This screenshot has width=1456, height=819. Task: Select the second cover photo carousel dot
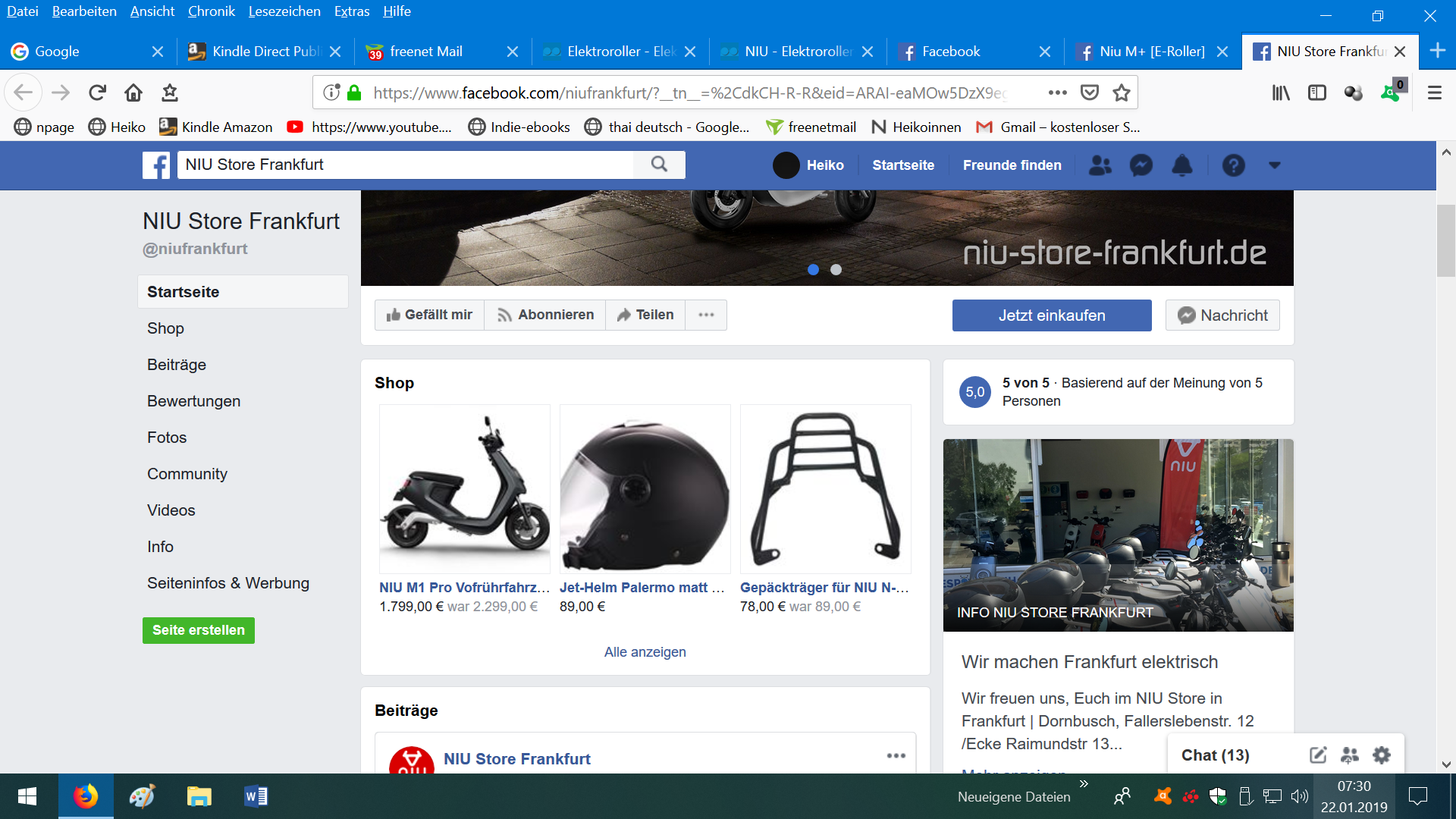[x=836, y=269]
